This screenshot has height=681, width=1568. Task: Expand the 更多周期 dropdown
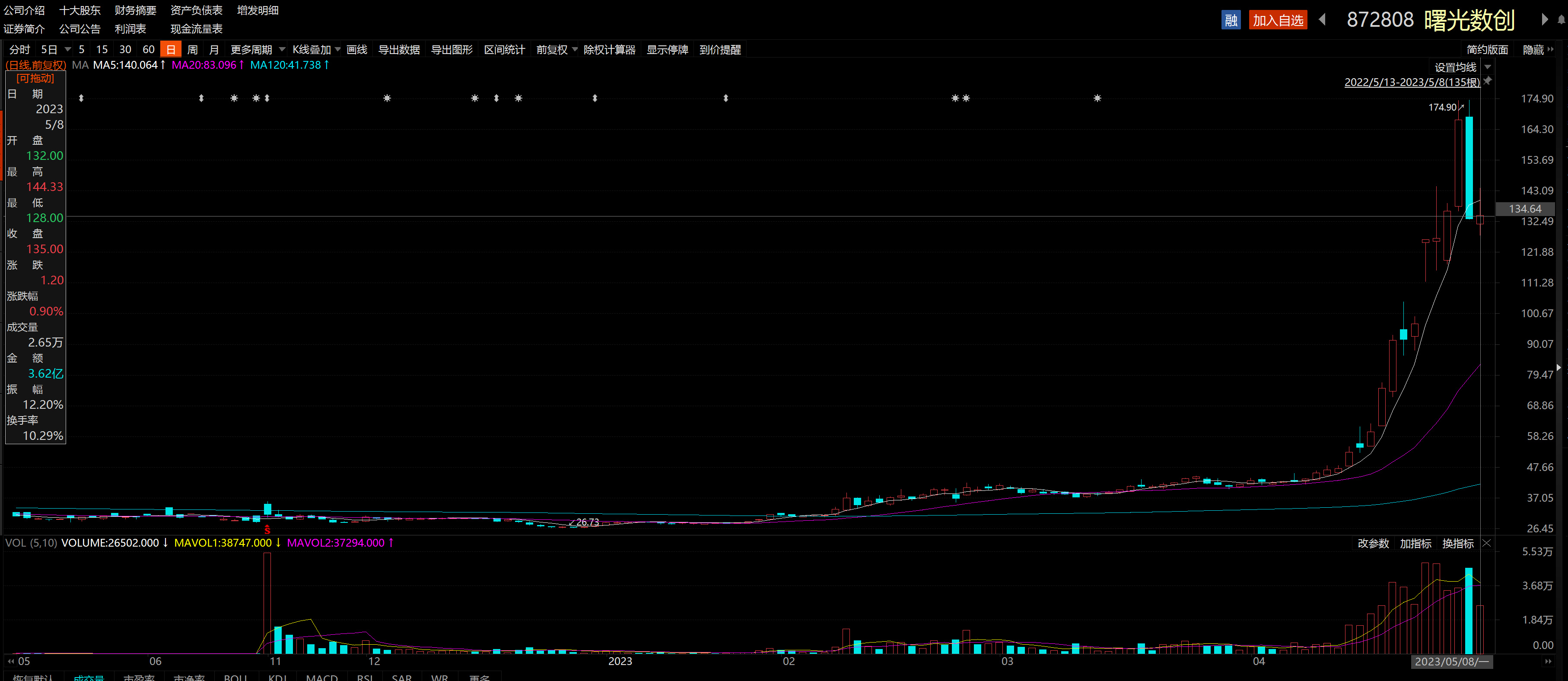[x=282, y=49]
